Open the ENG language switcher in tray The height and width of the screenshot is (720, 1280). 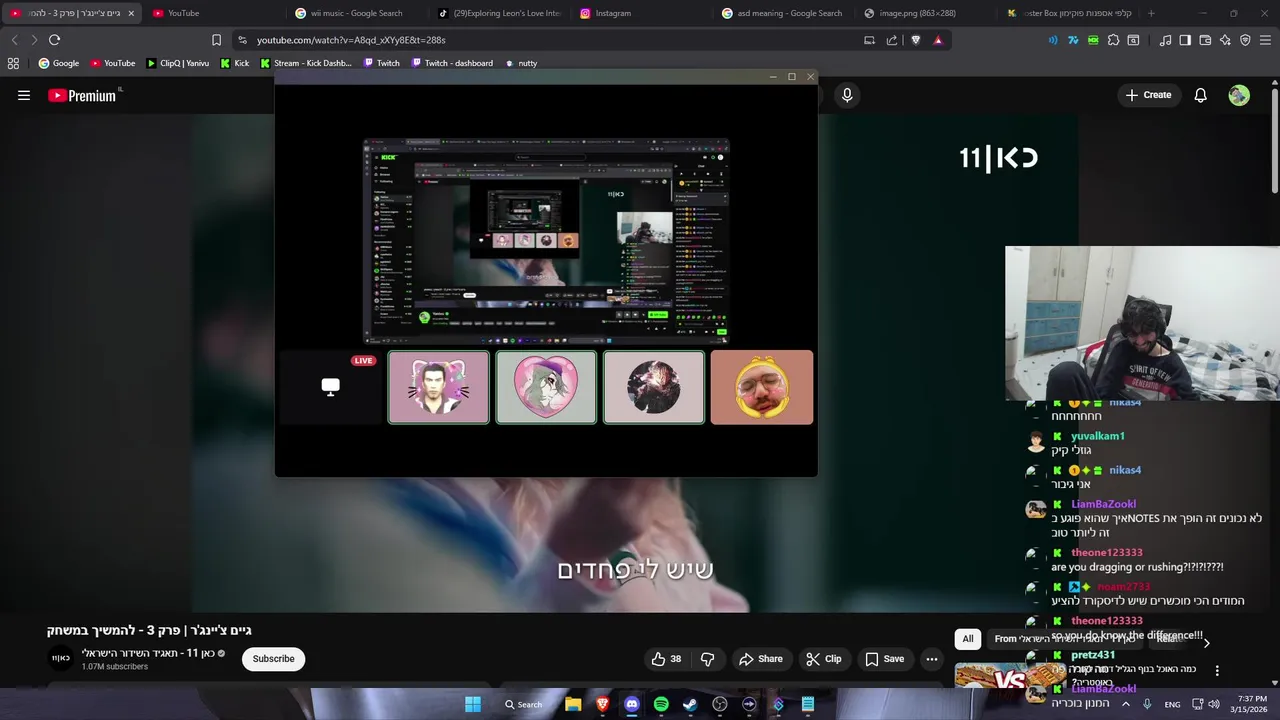click(x=1172, y=704)
